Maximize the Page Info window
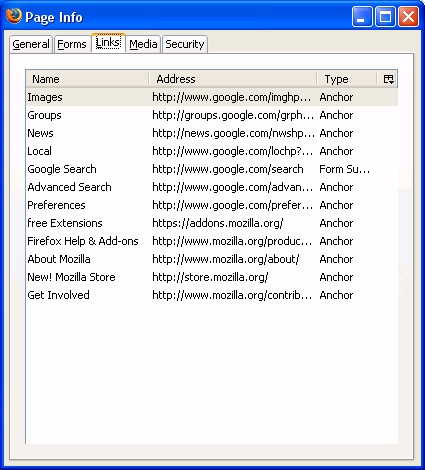 pos(385,16)
